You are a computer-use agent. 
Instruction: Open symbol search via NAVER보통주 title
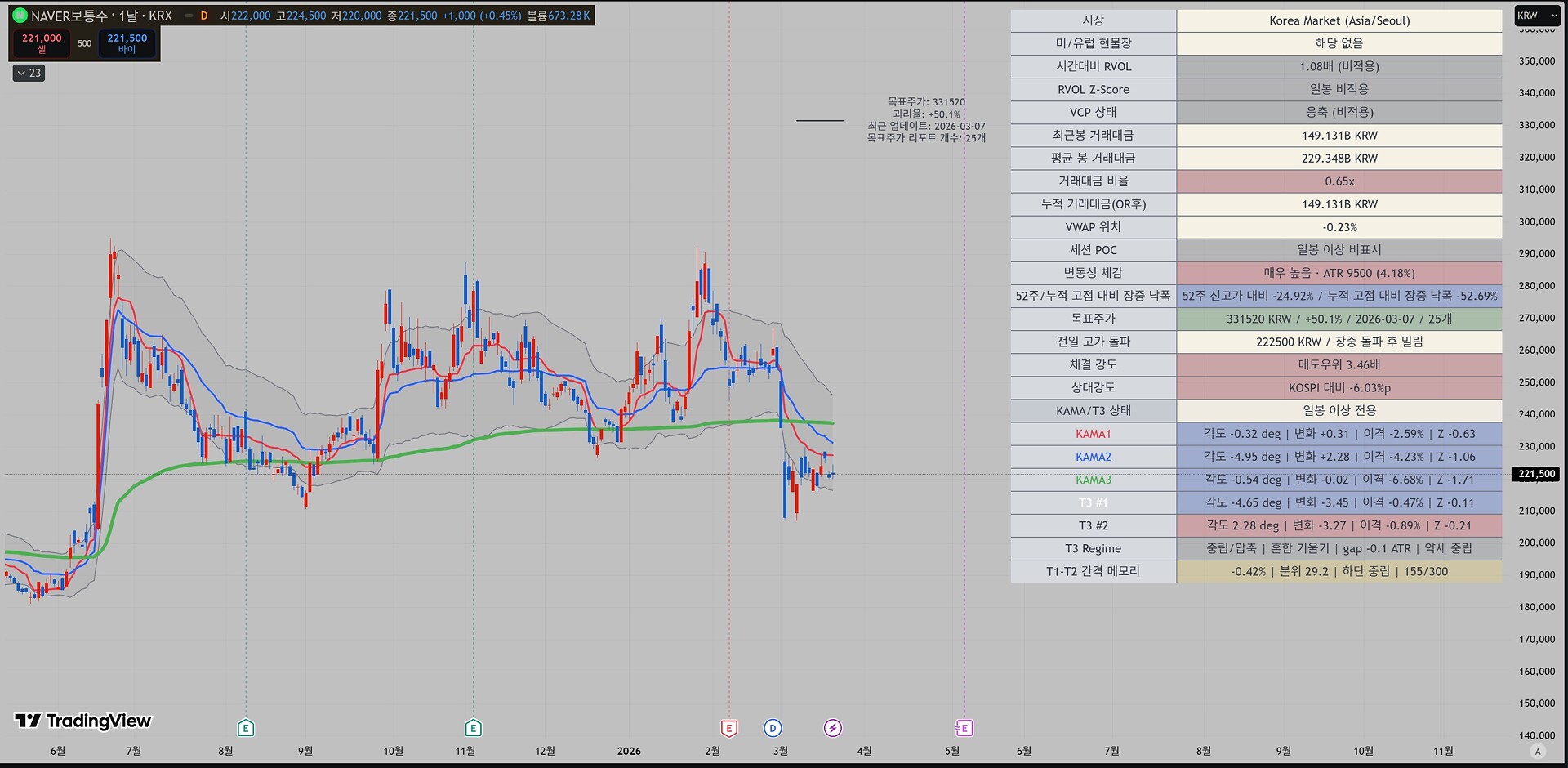pyautogui.click(x=101, y=16)
